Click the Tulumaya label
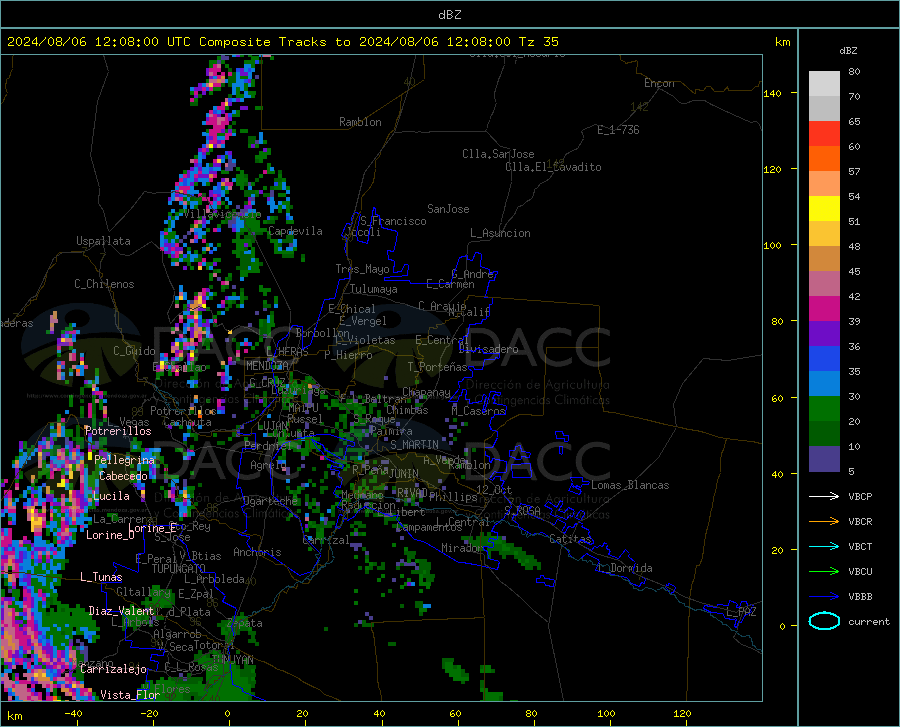The height and width of the screenshot is (727, 900). [x=374, y=289]
